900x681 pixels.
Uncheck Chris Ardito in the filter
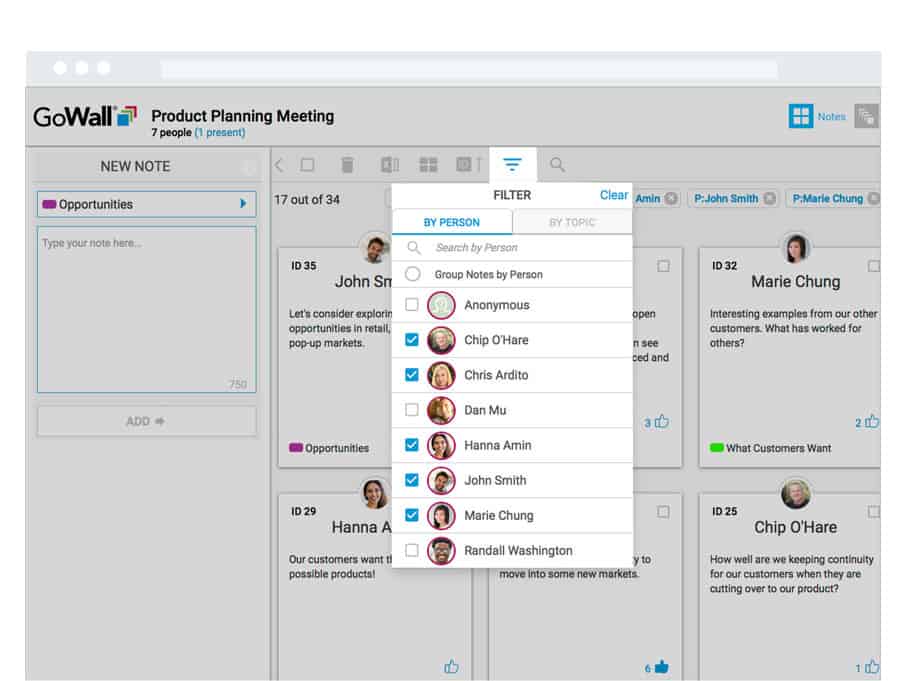click(x=412, y=375)
